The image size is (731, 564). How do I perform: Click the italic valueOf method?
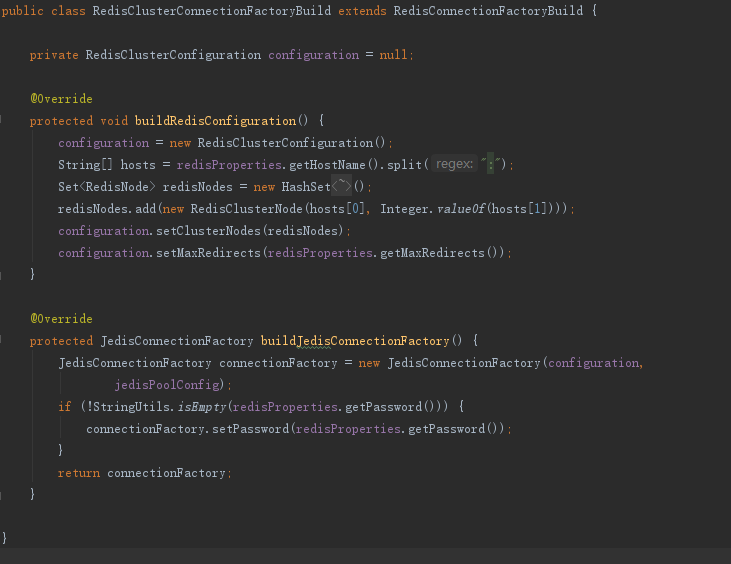tap(461, 209)
